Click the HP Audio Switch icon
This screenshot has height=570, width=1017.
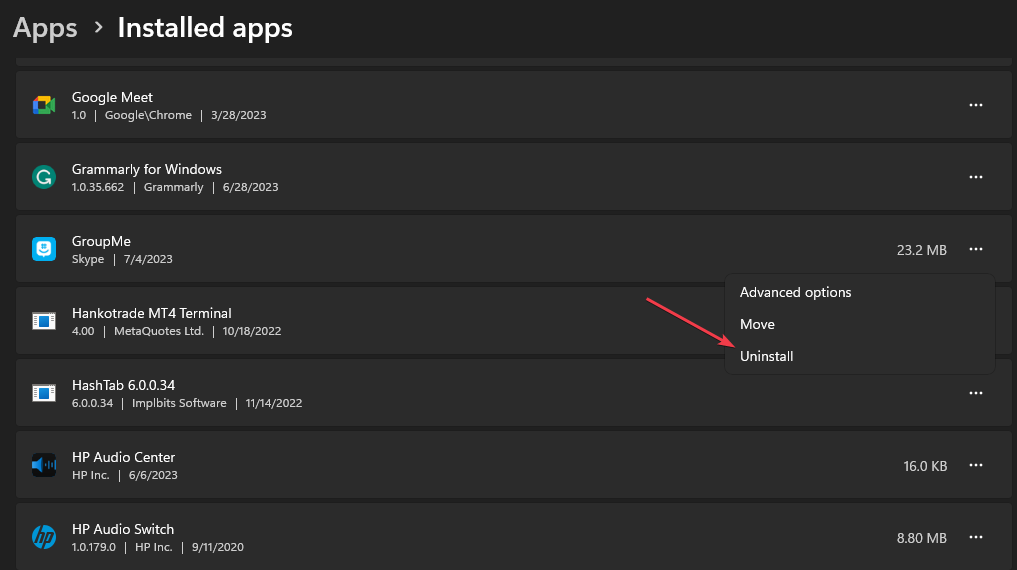click(43, 537)
